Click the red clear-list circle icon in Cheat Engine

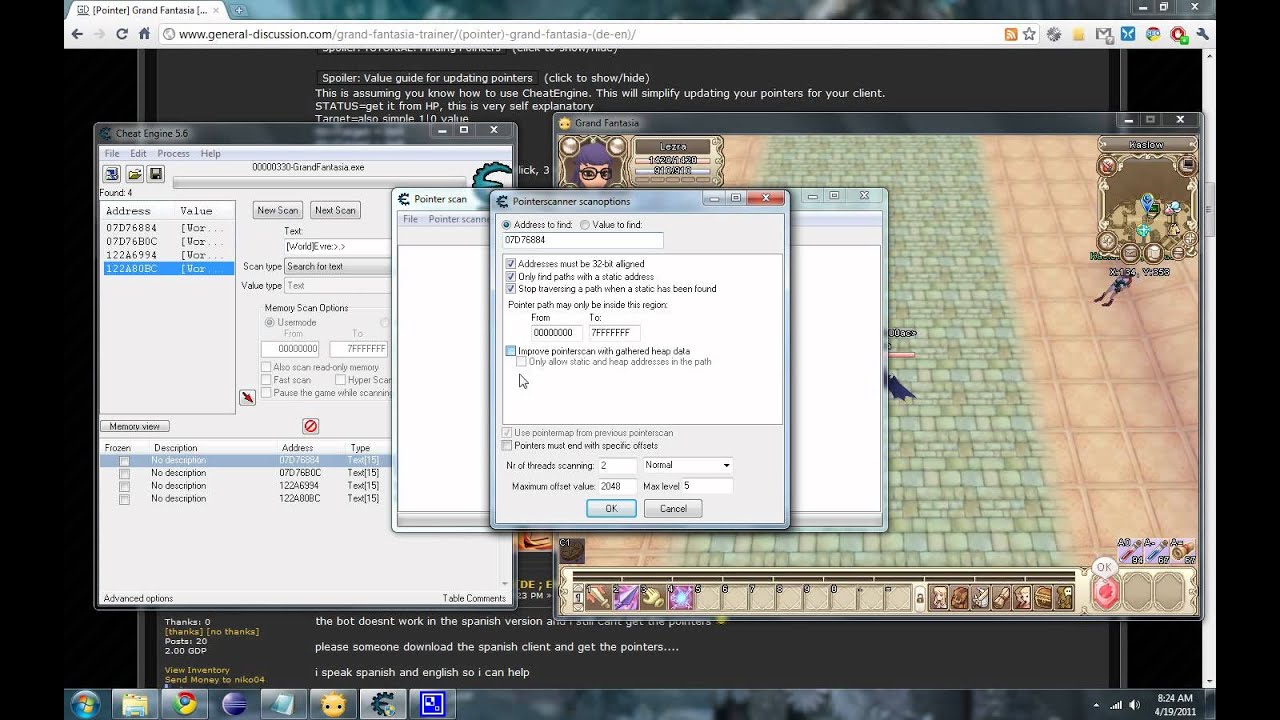pos(310,426)
